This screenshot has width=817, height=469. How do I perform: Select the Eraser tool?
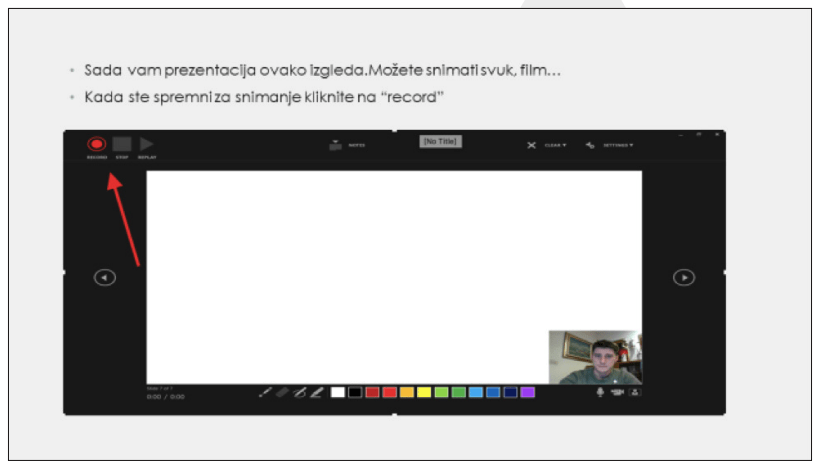pyautogui.click(x=282, y=392)
